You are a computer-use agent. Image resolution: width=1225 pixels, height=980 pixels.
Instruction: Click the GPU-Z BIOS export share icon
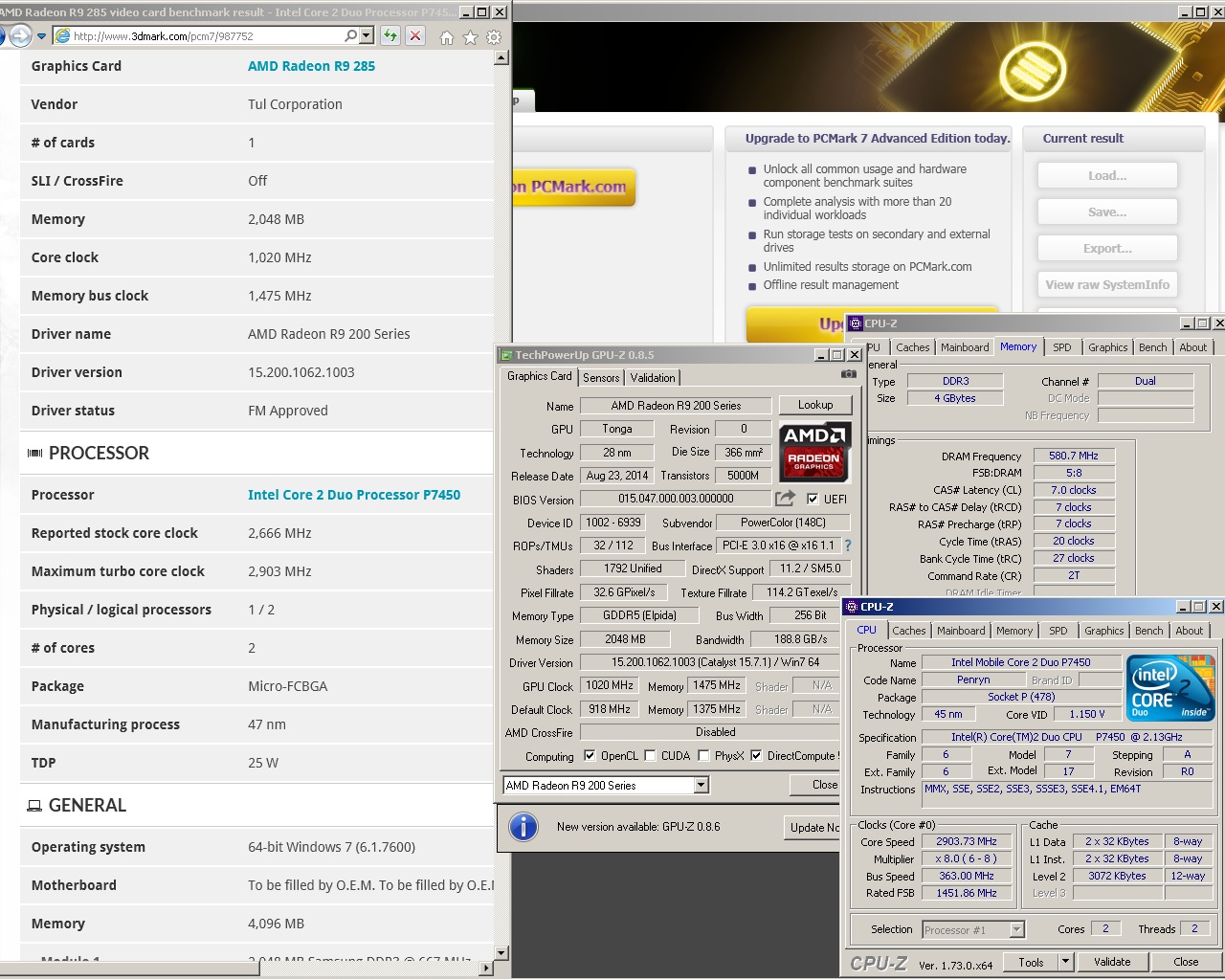(x=785, y=499)
